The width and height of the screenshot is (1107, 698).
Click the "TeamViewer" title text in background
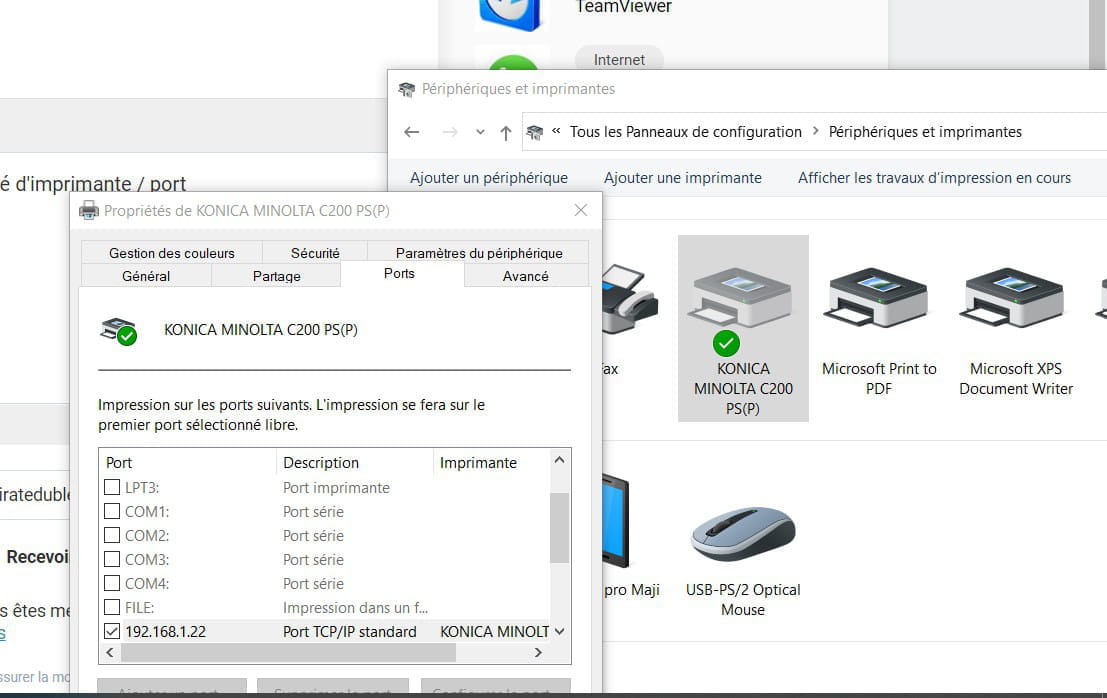tap(623, 7)
